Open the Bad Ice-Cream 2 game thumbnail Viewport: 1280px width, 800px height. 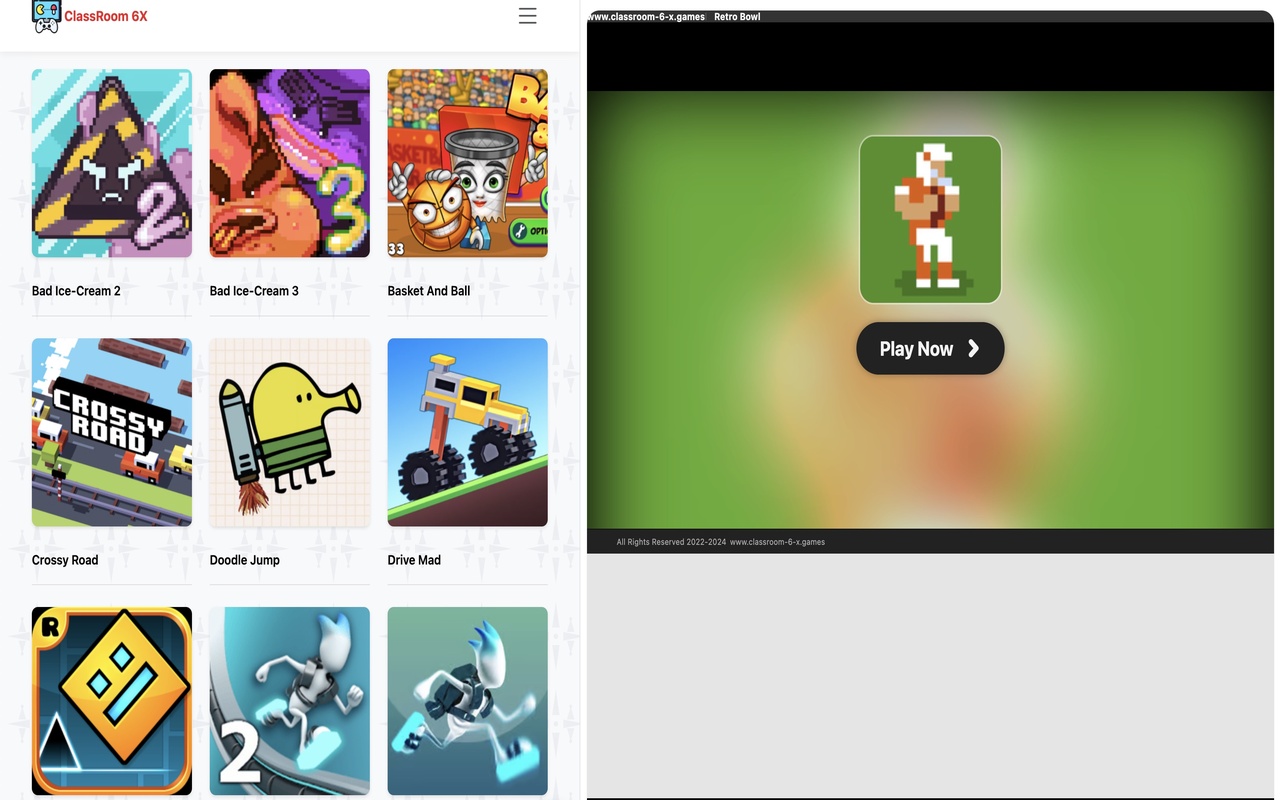112,163
